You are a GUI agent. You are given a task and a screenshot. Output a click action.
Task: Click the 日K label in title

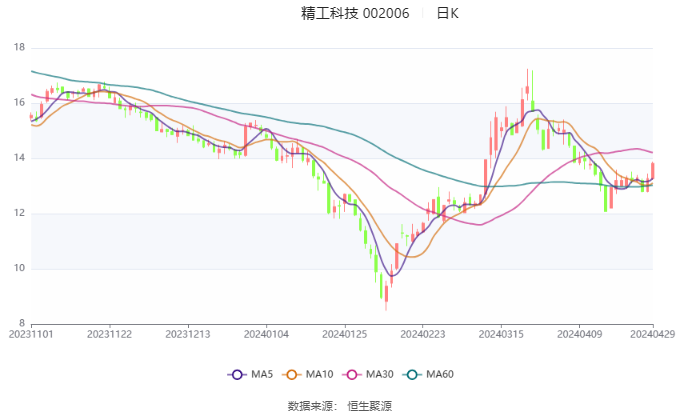[x=448, y=13]
